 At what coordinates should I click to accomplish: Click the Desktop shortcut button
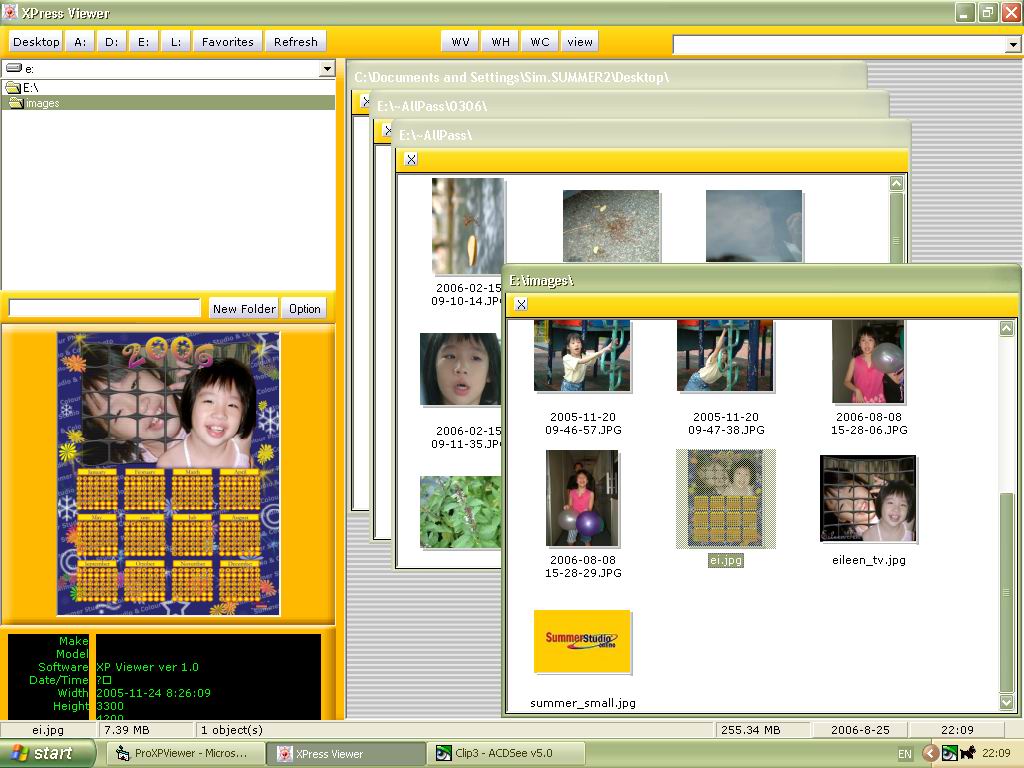click(36, 42)
